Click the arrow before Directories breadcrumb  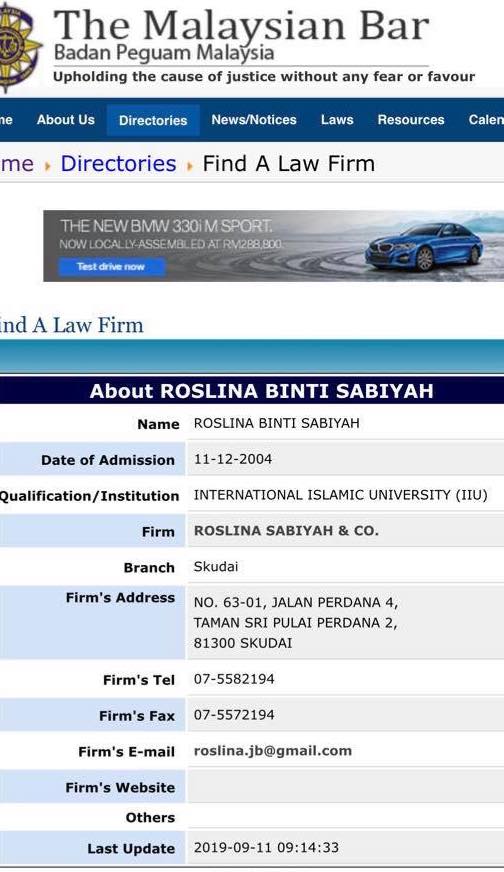point(47,165)
